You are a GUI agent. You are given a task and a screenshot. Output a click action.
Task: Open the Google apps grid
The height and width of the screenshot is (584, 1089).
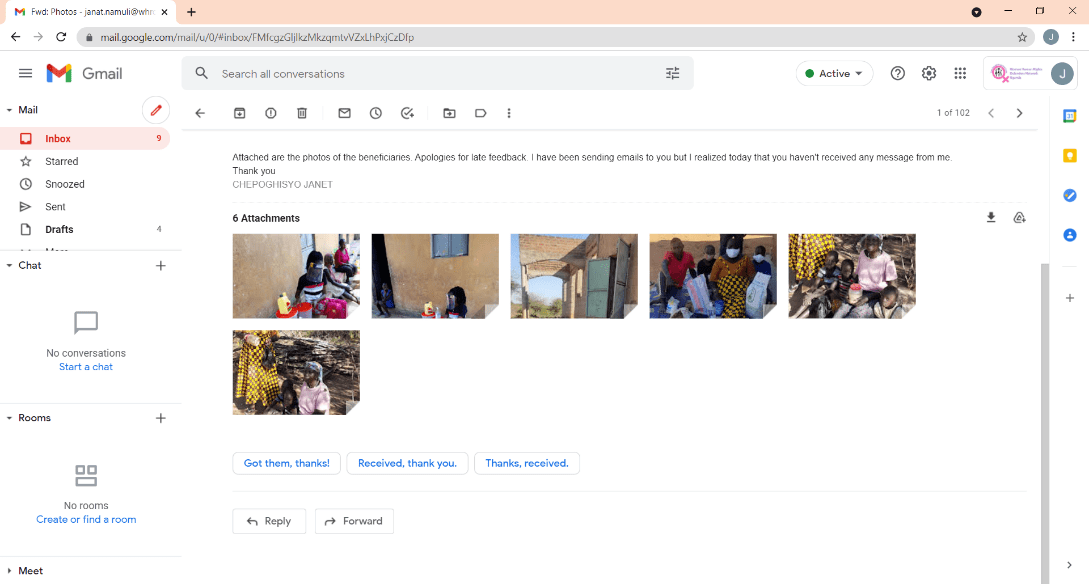coord(961,73)
